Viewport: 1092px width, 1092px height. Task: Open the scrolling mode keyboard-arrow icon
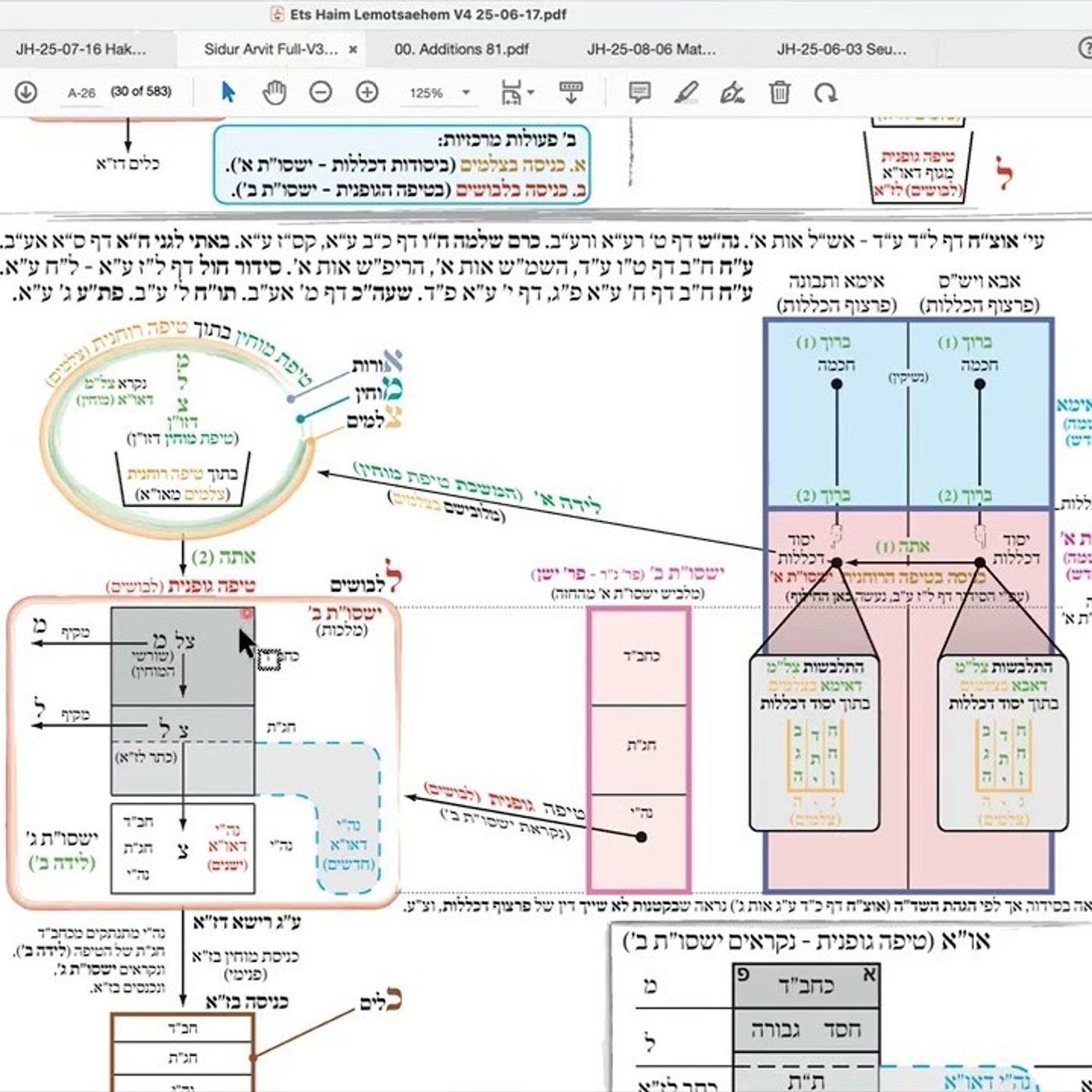click(571, 92)
